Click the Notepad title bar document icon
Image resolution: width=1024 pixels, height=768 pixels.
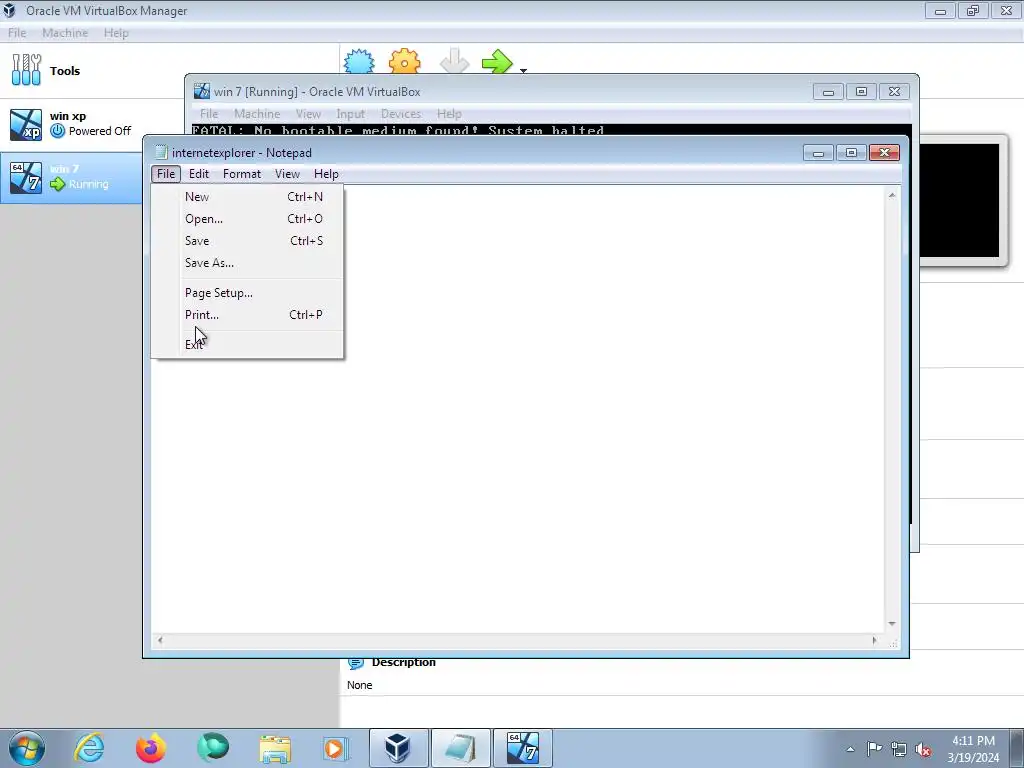point(161,152)
